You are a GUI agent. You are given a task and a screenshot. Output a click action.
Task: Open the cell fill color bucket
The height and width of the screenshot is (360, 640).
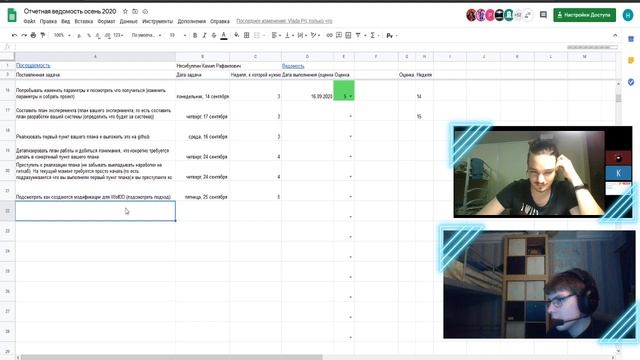pos(236,36)
